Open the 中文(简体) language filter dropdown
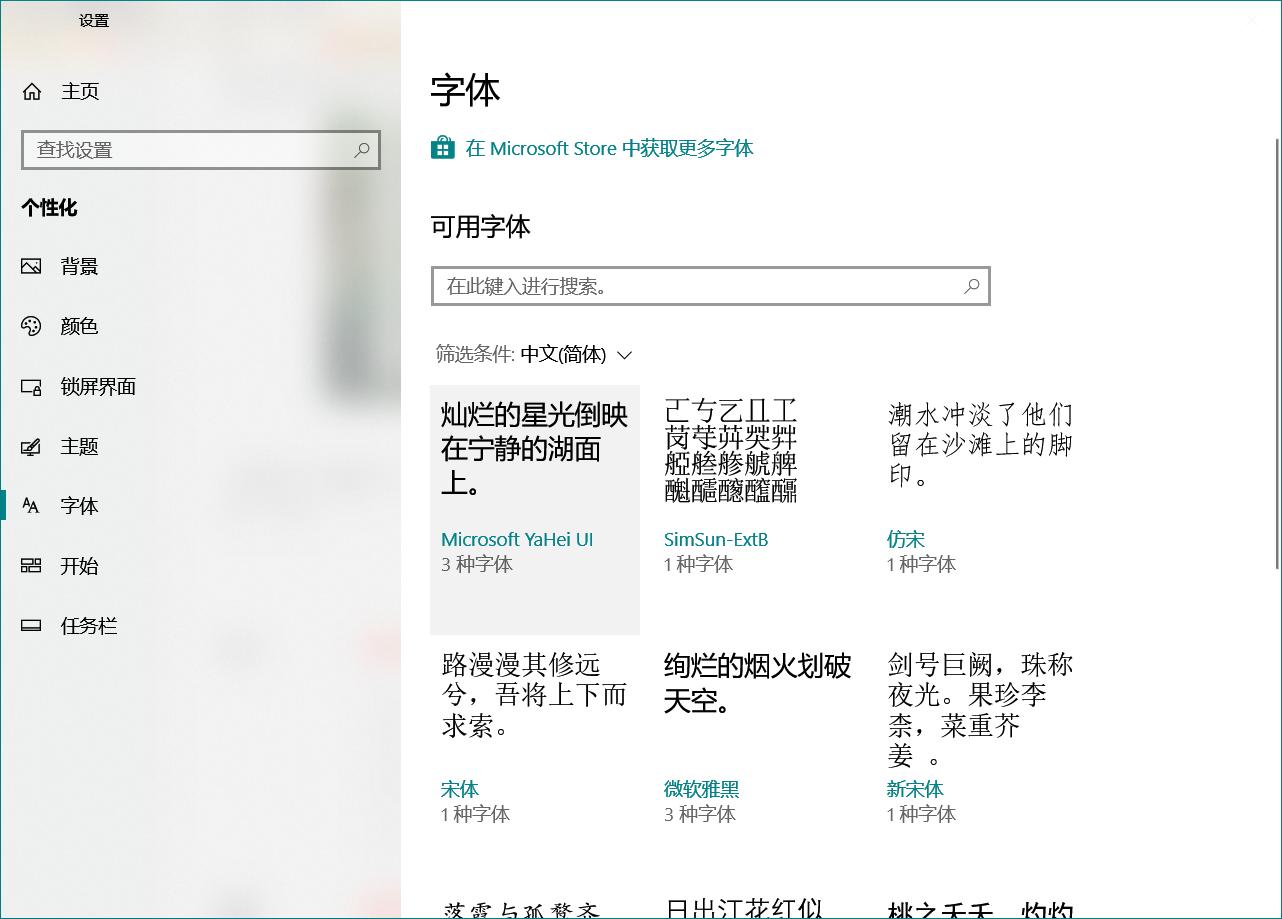This screenshot has height=919, width=1282. pos(564,354)
